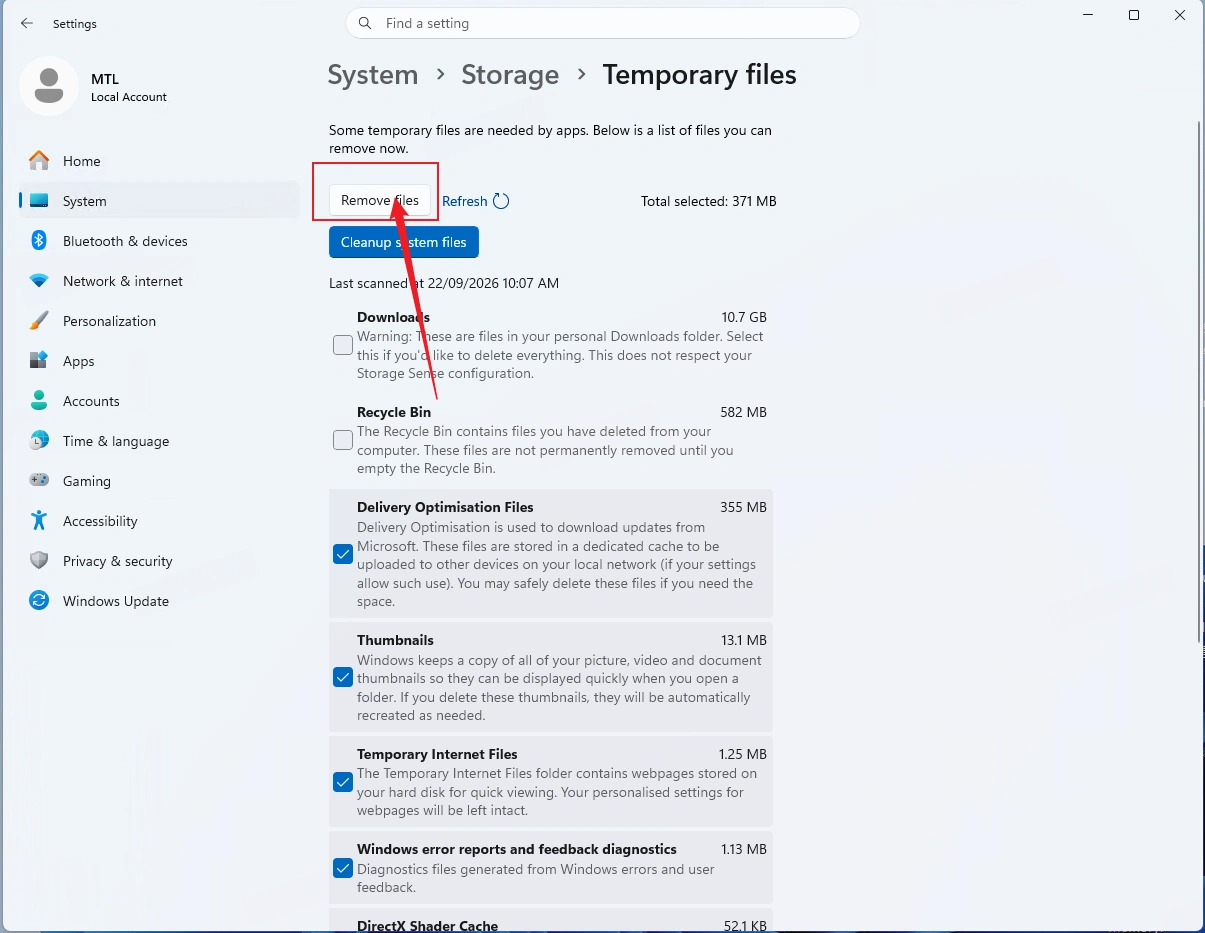Click the Accessibility figure icon
Viewport: 1205px width, 933px height.
coord(39,521)
